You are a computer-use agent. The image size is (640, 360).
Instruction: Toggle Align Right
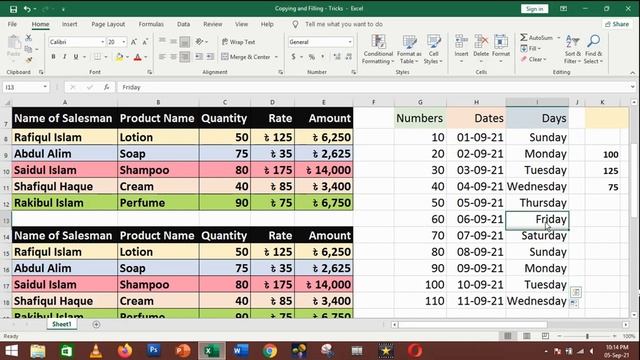(184, 57)
